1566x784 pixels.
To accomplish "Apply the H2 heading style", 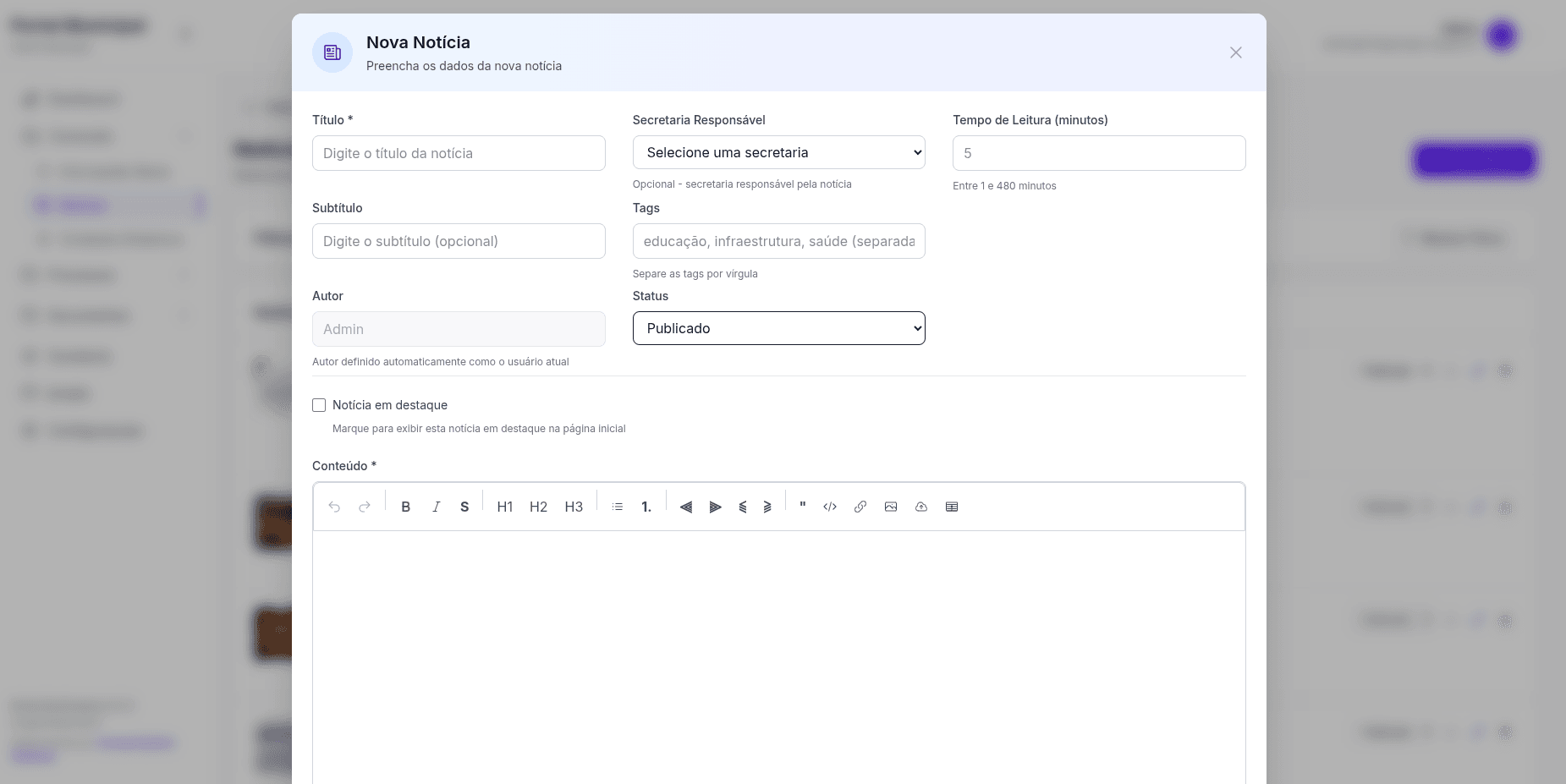I will 539,507.
